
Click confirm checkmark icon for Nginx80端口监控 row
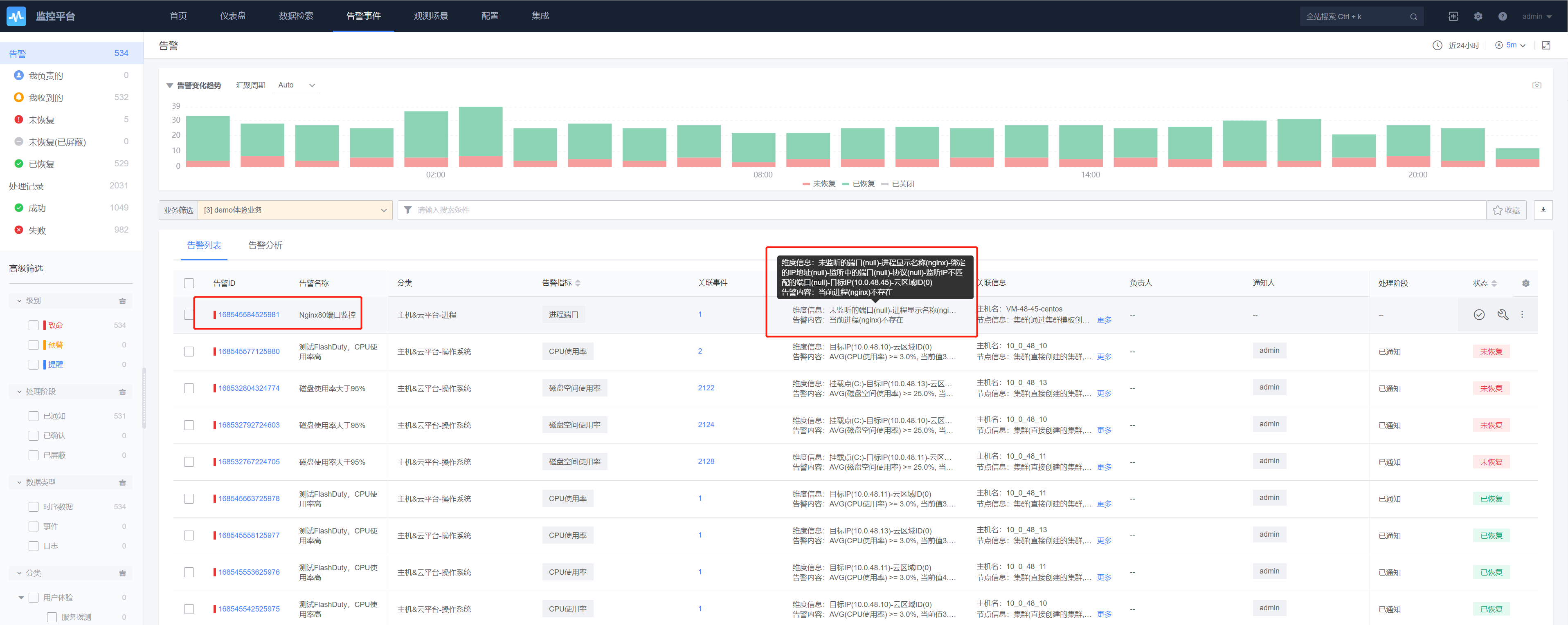pyautogui.click(x=1478, y=314)
